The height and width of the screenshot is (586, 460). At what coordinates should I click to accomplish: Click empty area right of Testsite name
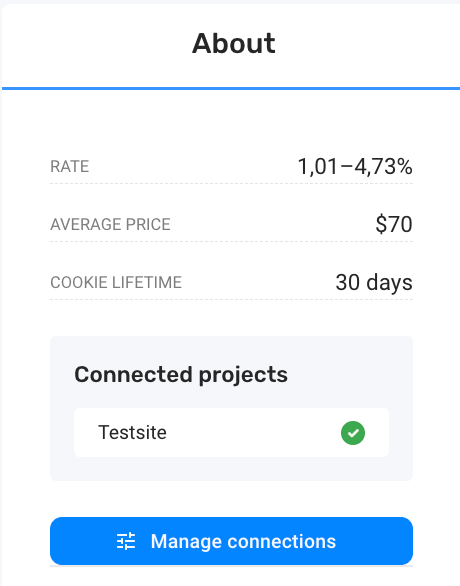point(254,432)
